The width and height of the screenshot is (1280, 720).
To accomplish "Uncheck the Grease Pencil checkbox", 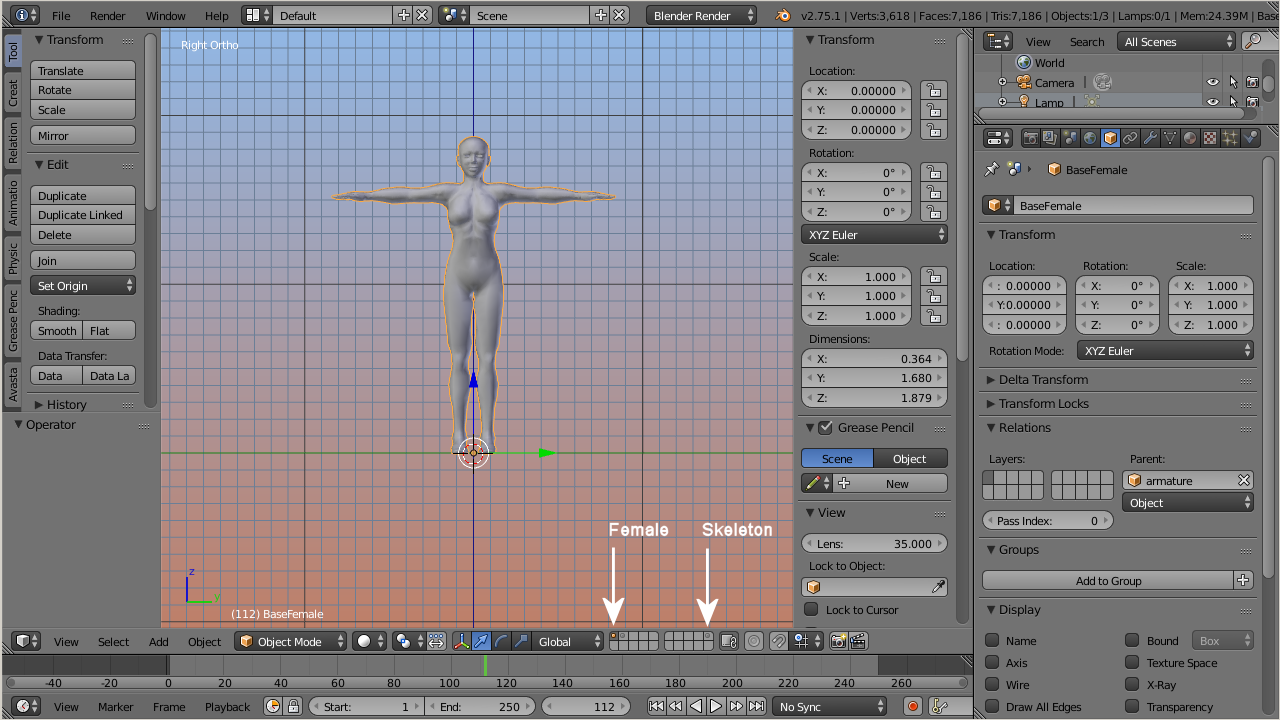I will [825, 428].
